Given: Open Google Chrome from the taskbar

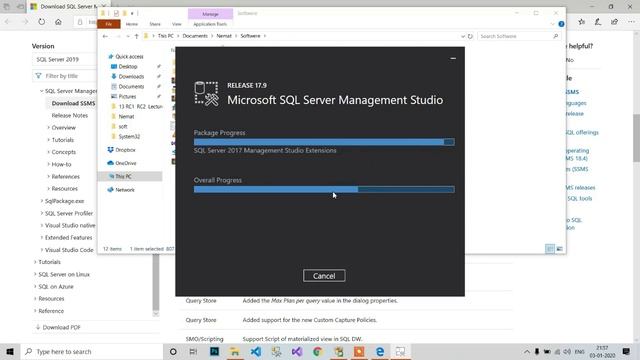Looking at the screenshot, I should coord(318,351).
